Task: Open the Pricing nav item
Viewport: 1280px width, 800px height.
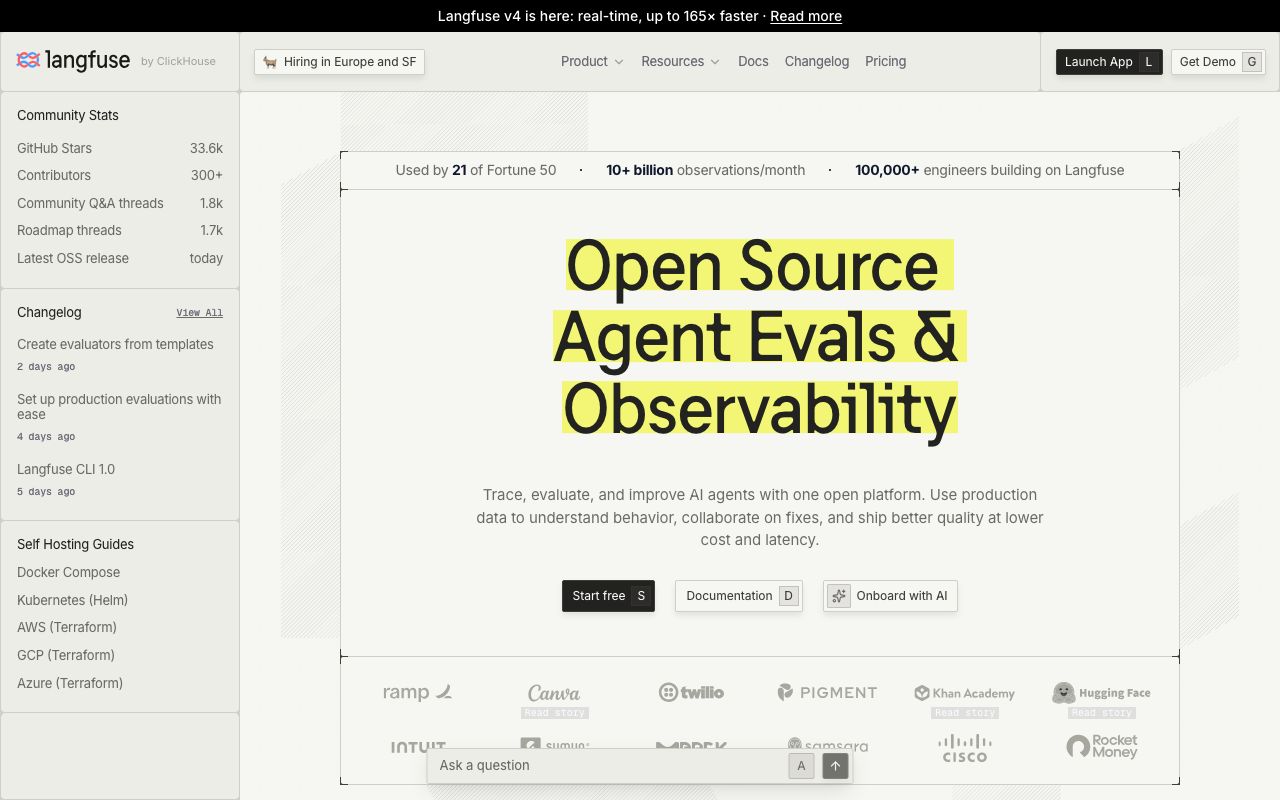Action: pyautogui.click(x=885, y=62)
